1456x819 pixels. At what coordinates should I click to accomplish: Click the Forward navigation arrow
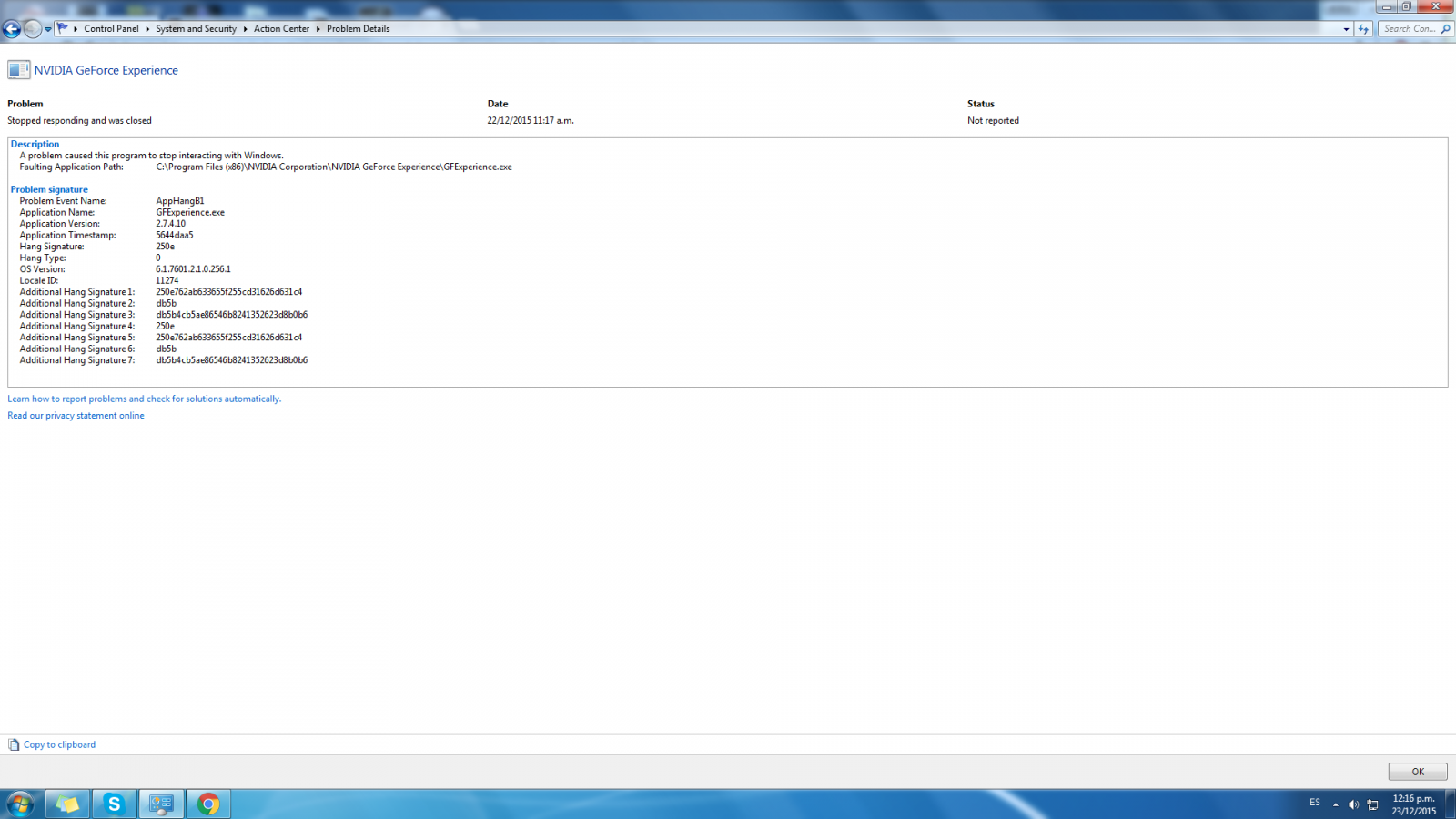[32, 29]
